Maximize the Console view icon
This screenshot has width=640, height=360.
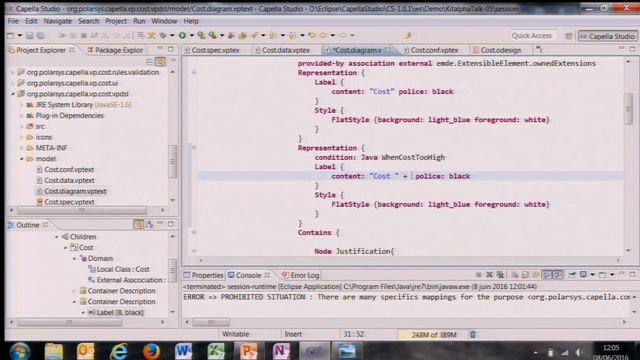[x=632, y=275]
